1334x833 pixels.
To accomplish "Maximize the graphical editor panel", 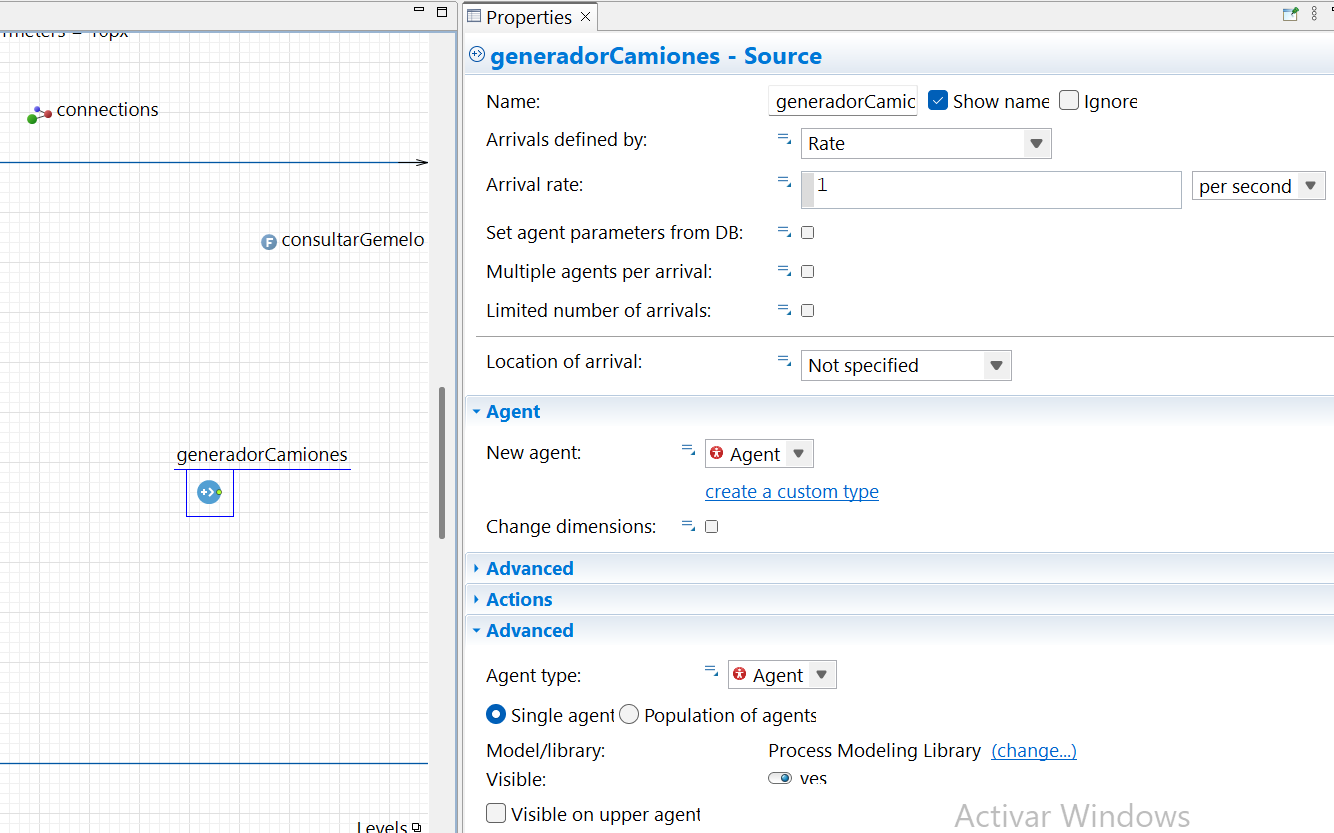I will click(442, 11).
